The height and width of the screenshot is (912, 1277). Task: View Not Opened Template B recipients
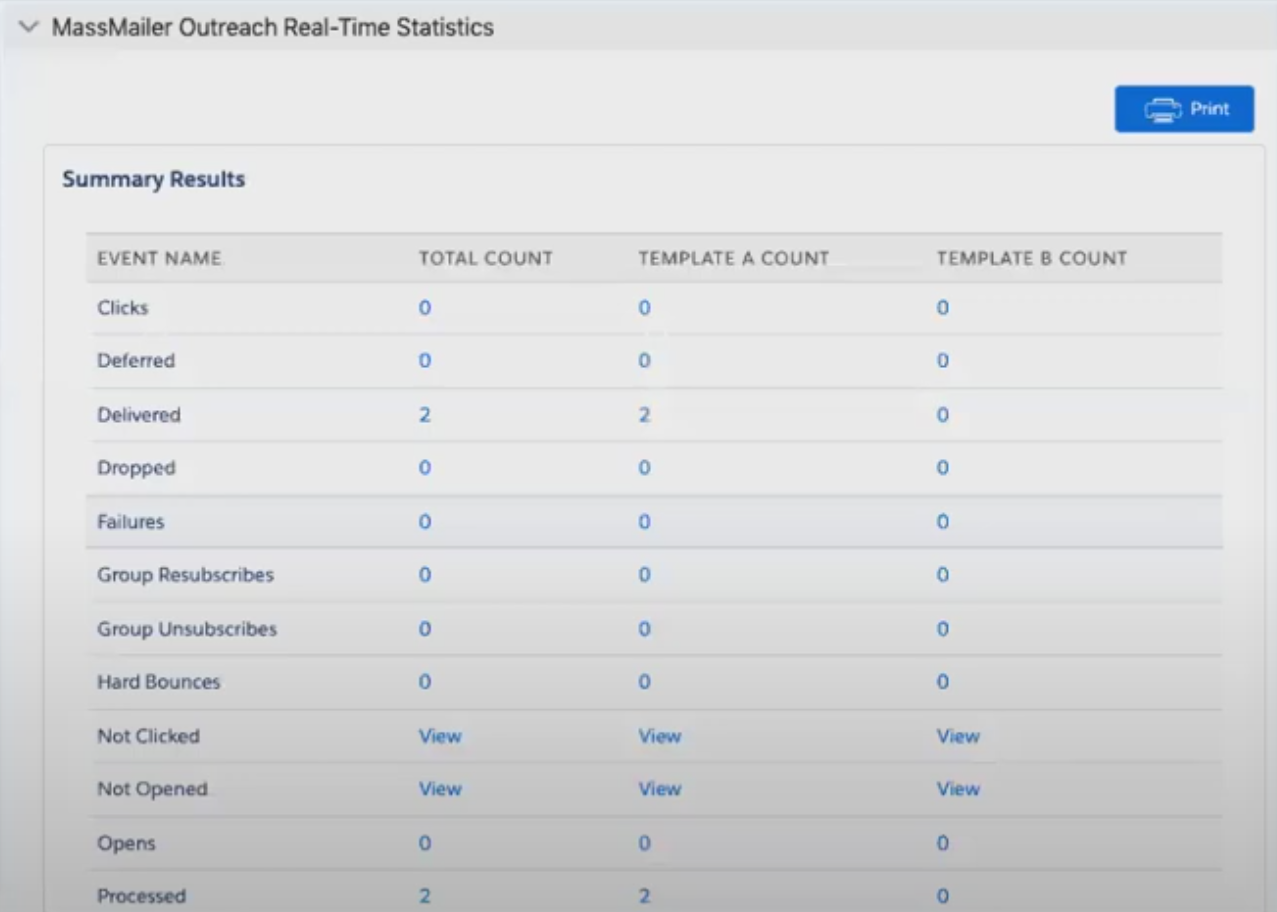(958, 789)
